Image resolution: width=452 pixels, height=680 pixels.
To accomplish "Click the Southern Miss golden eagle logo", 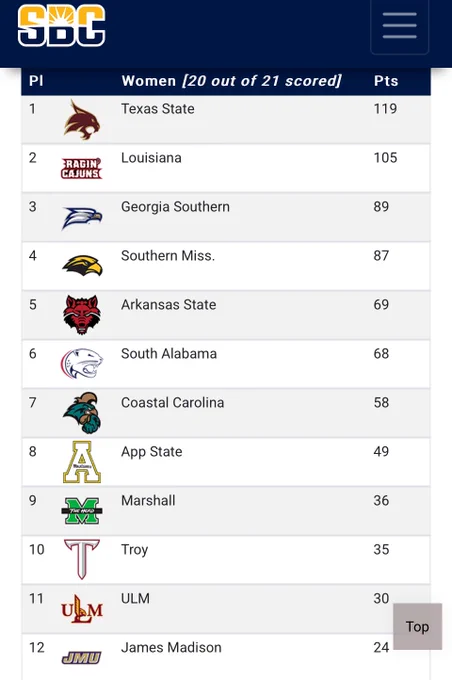I will tap(82, 265).
